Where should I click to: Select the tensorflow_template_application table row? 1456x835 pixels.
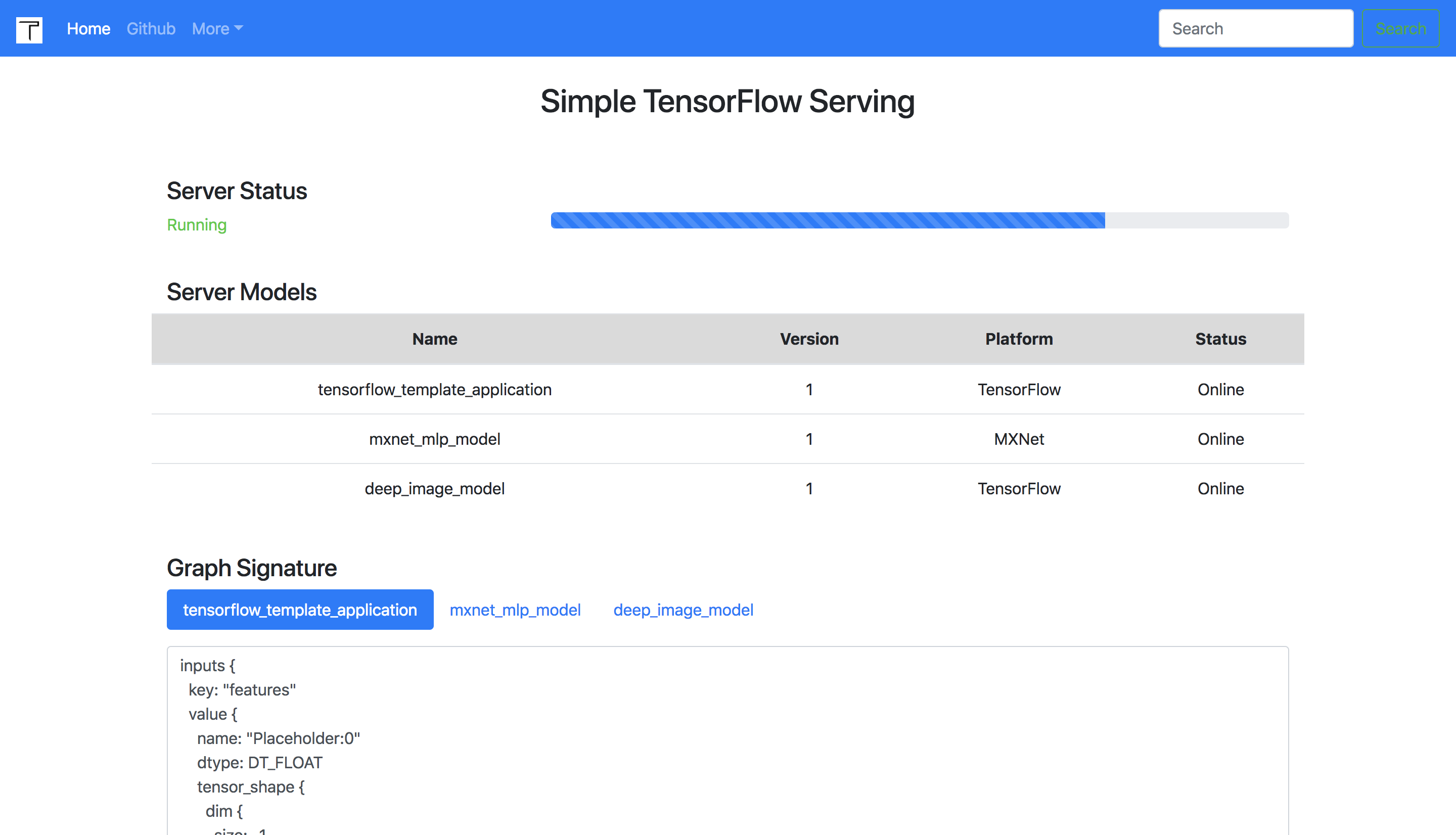pos(434,389)
